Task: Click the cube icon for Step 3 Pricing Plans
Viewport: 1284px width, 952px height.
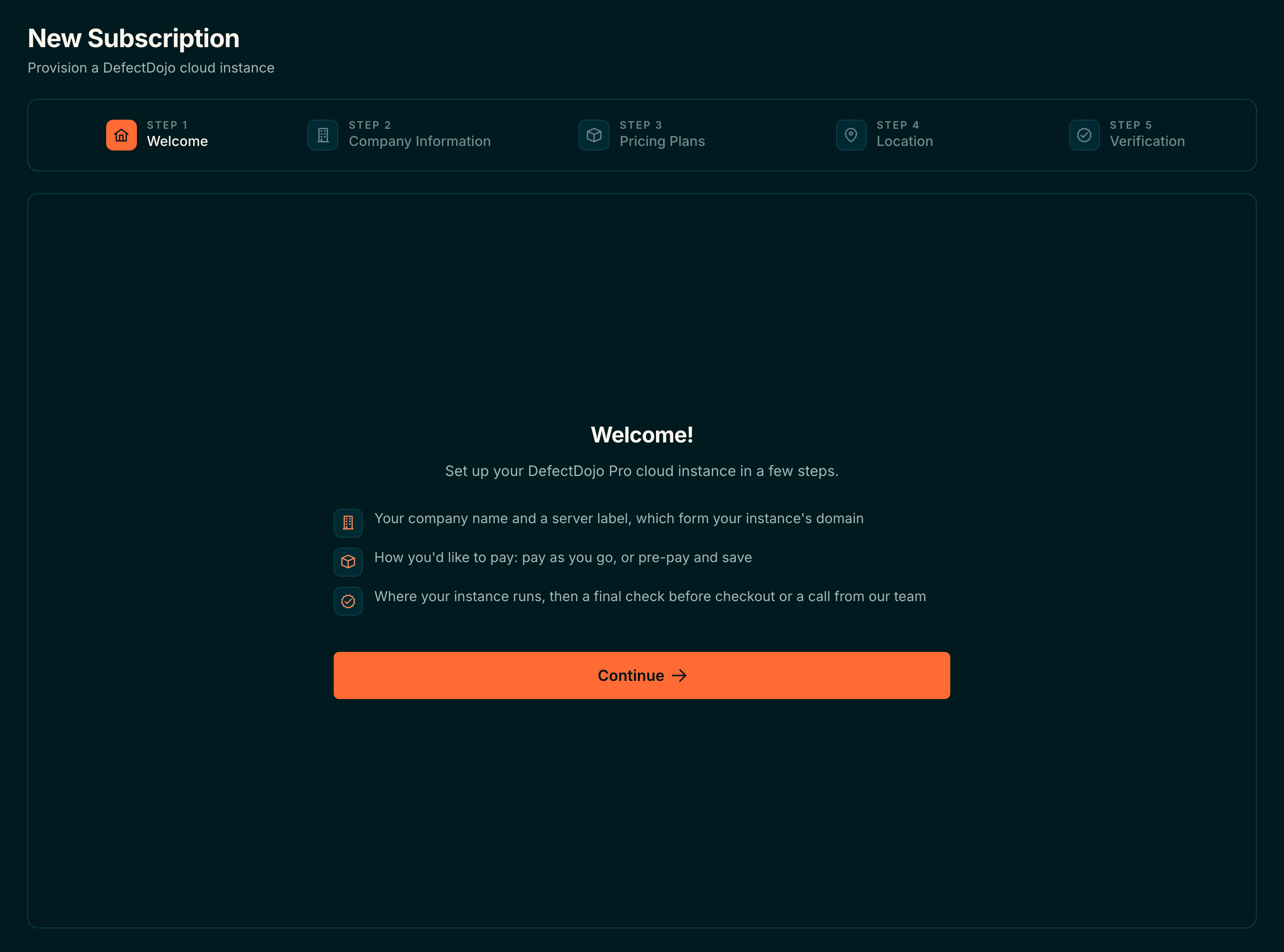Action: (593, 135)
